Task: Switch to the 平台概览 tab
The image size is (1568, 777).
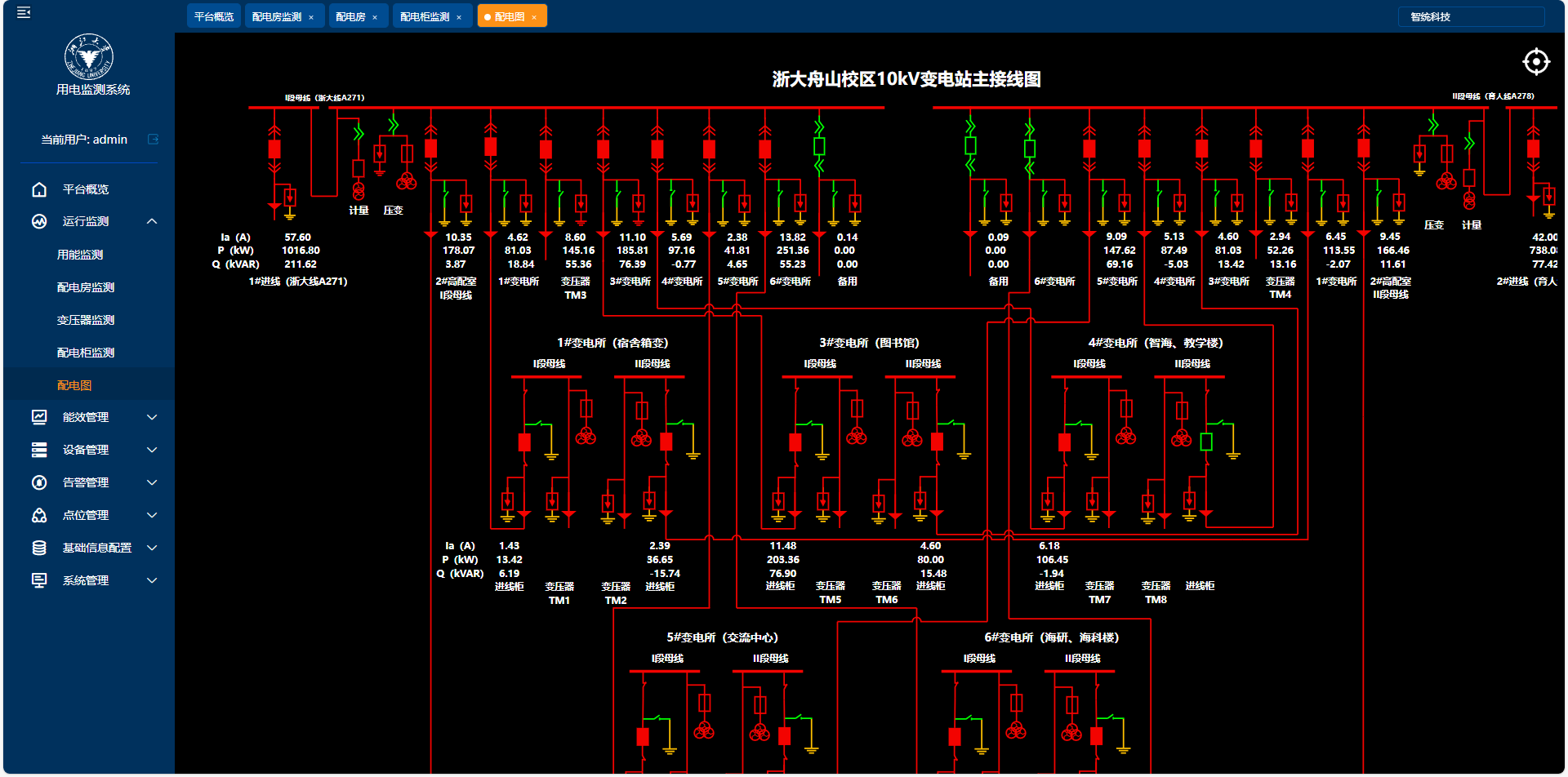Action: 214,16
